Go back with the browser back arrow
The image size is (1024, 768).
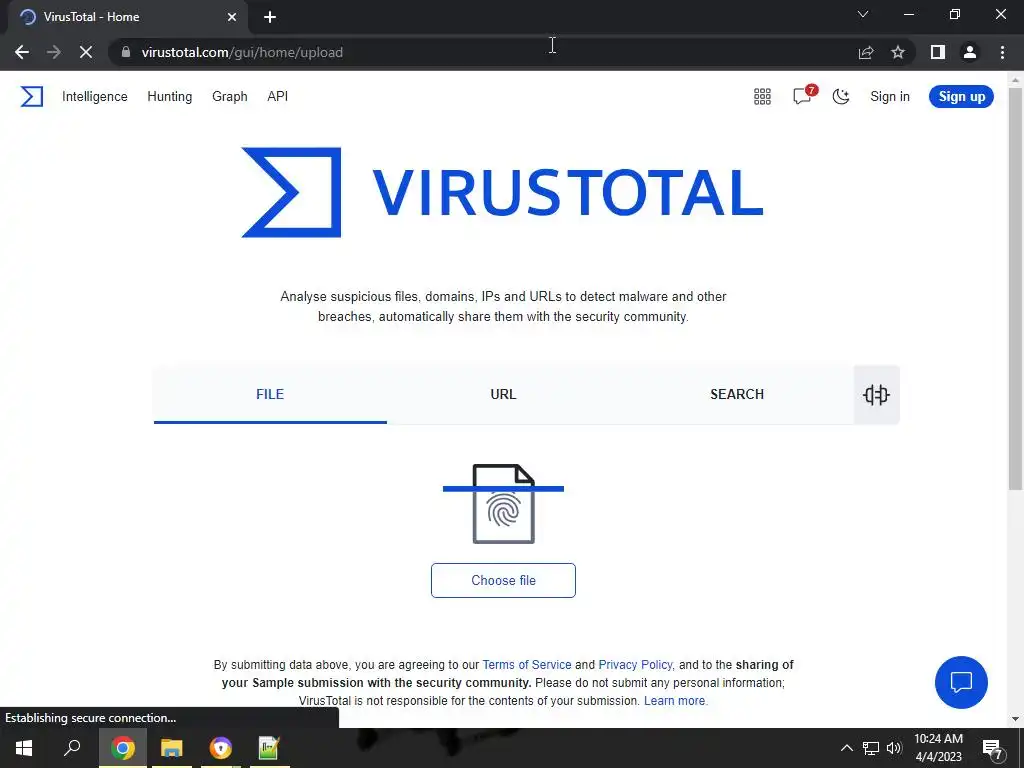click(22, 52)
